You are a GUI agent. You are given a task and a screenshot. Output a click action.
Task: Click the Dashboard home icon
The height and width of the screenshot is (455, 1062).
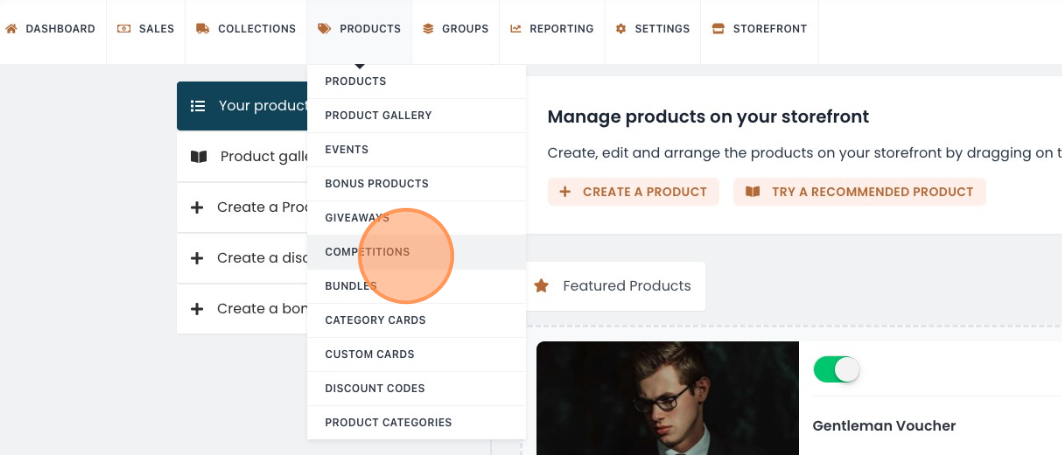[x=11, y=29]
